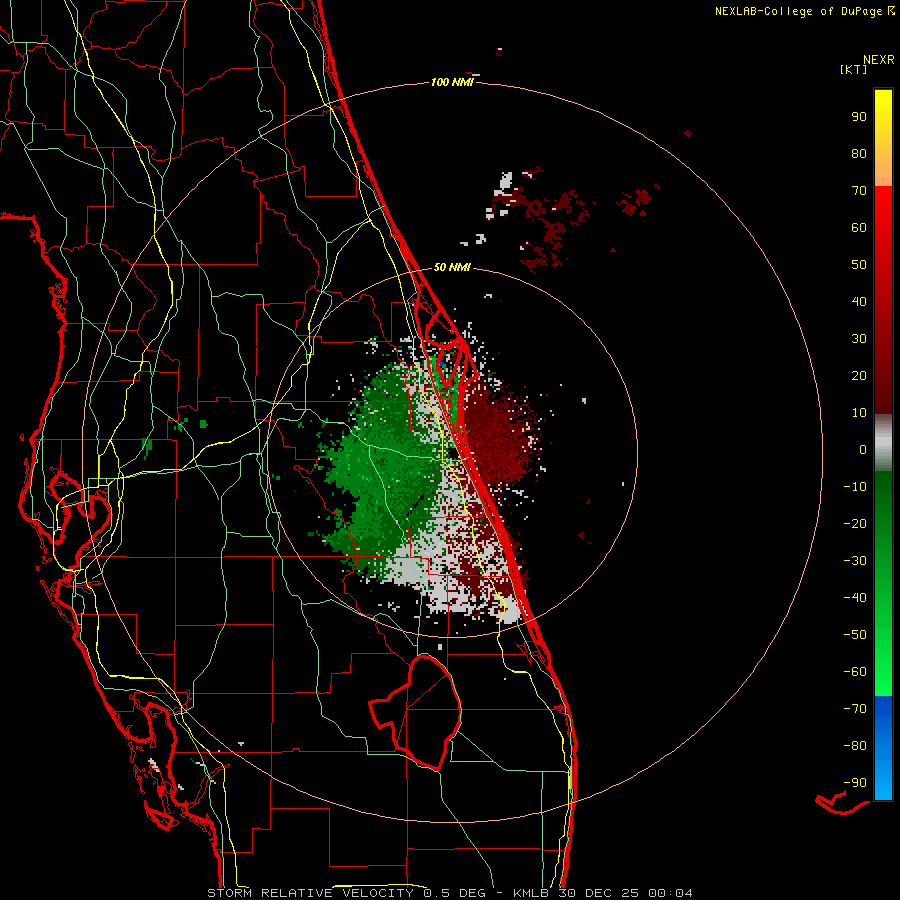This screenshot has width=900, height=900.
Task: Click the gray zero-velocity band on color bar
Action: click(883, 443)
